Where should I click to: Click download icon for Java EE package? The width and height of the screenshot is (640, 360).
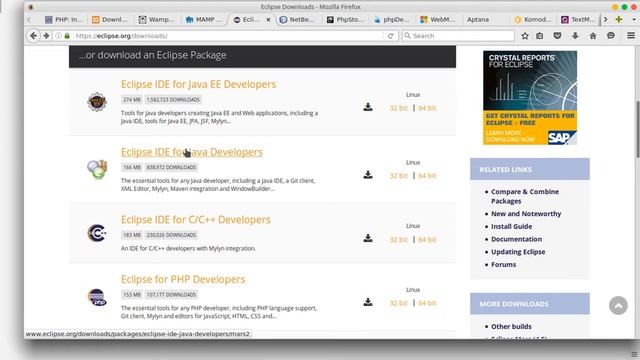[368, 107]
